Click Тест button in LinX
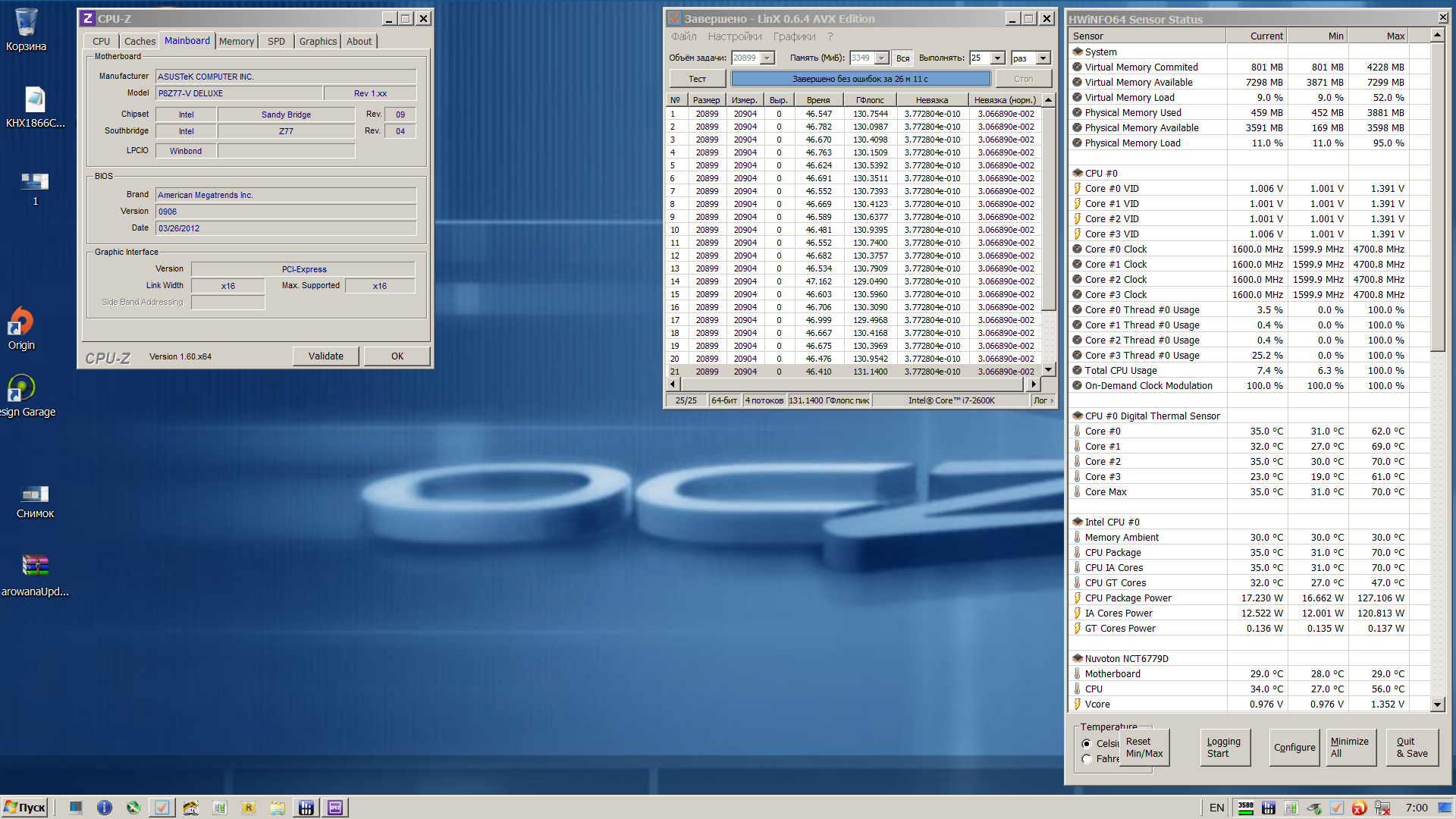Viewport: 1456px width, 819px height. (x=697, y=79)
